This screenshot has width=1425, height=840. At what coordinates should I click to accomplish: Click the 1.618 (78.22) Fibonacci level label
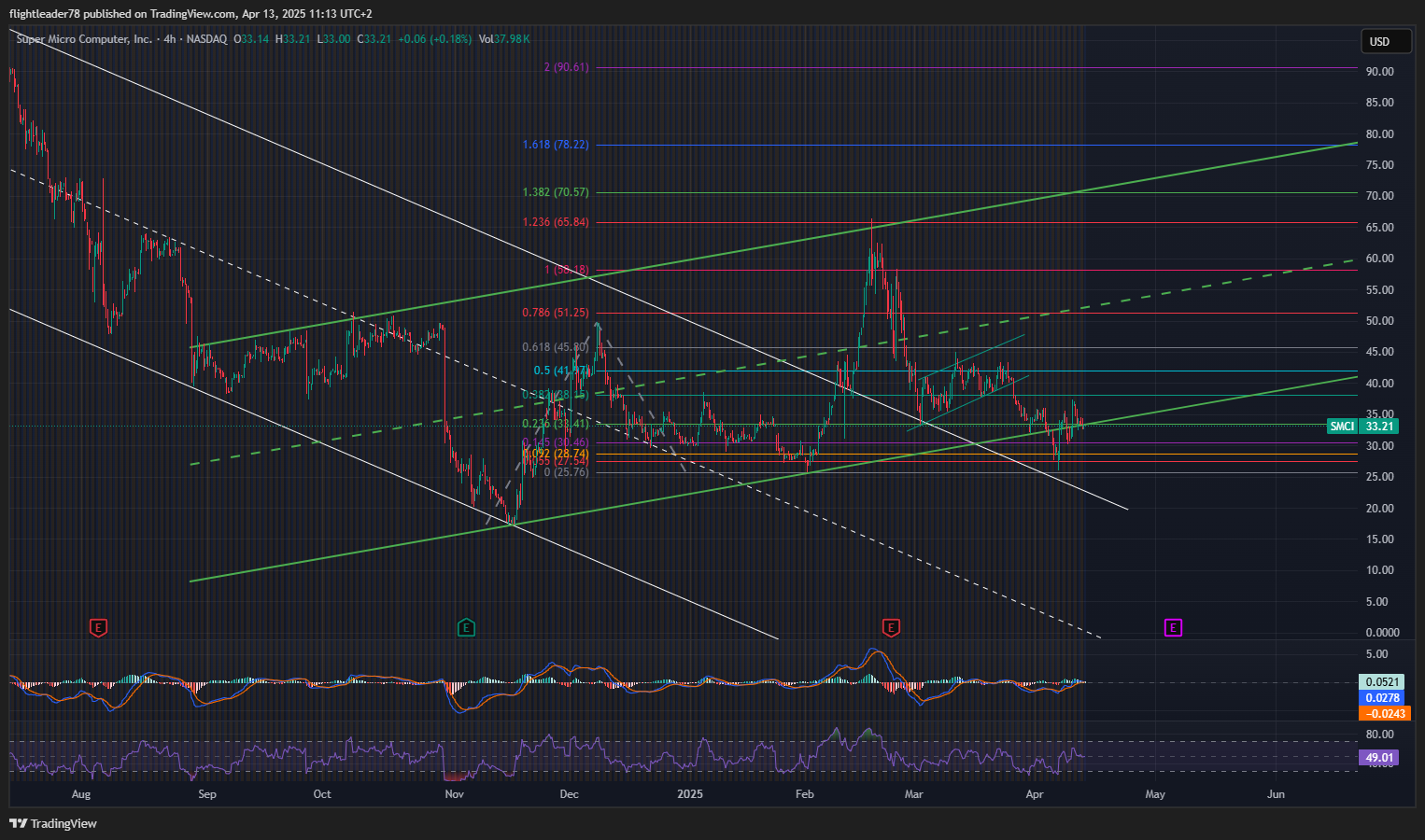(x=556, y=145)
